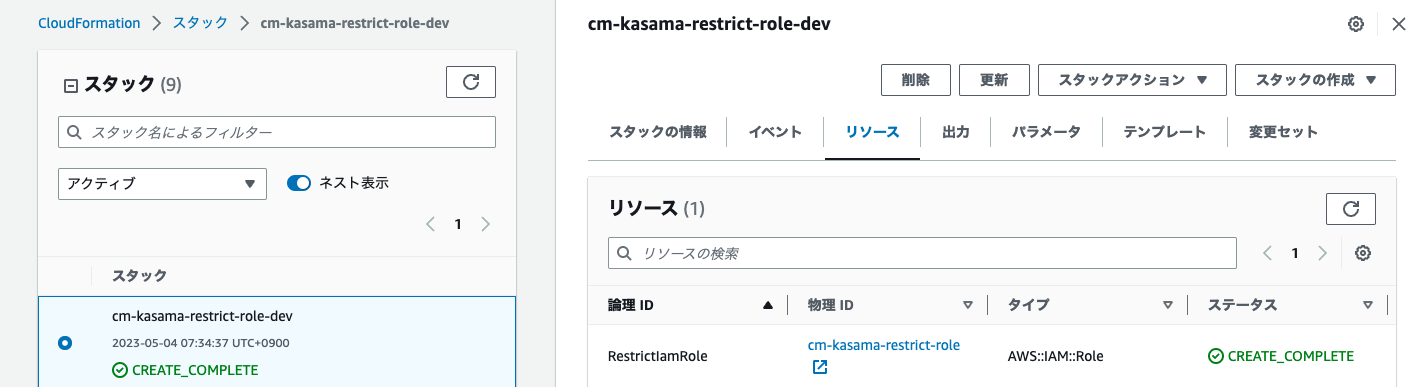Click stacks page number 1
This screenshot has height=387, width=1416.
click(x=458, y=224)
